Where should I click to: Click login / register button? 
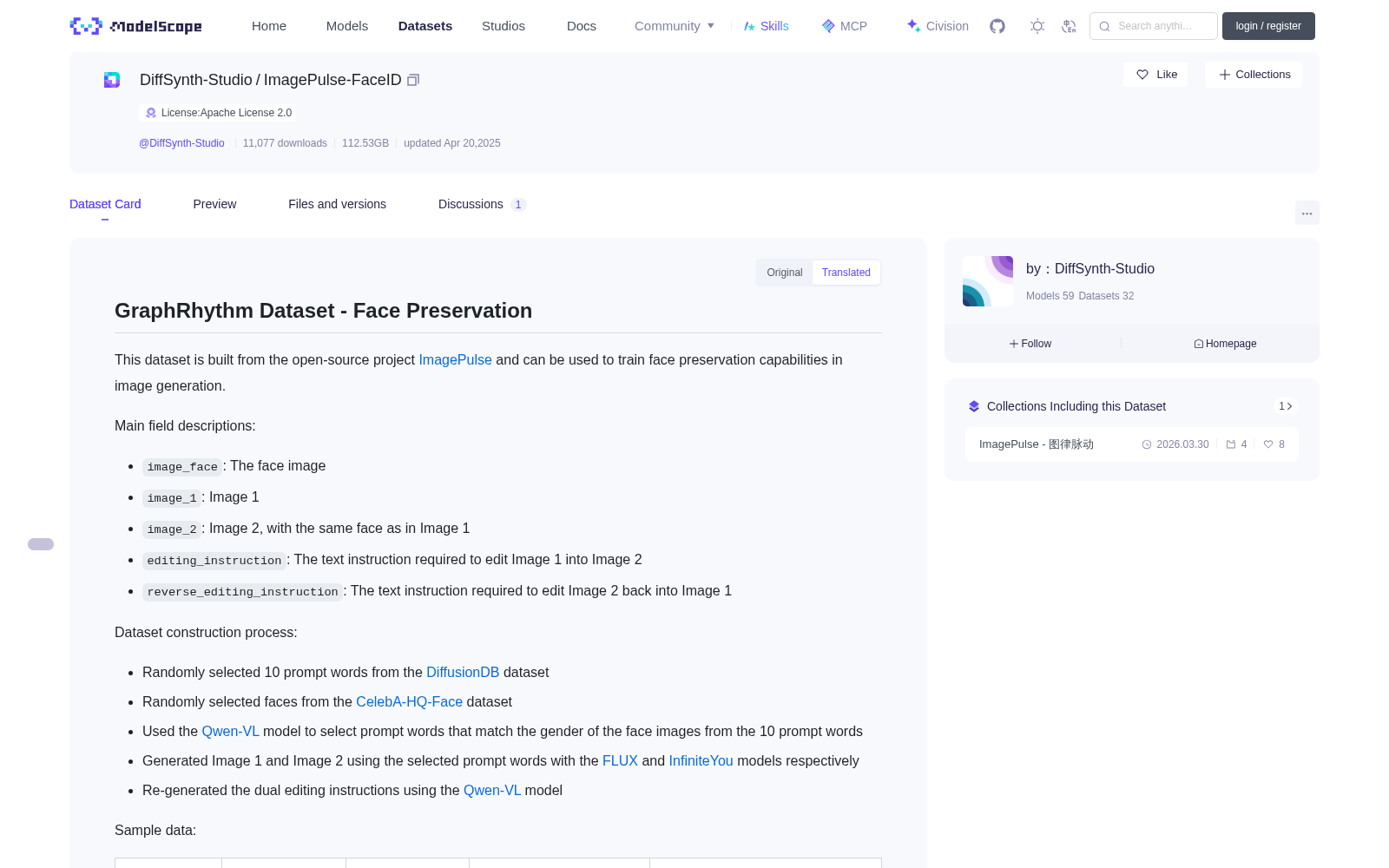tap(1268, 26)
